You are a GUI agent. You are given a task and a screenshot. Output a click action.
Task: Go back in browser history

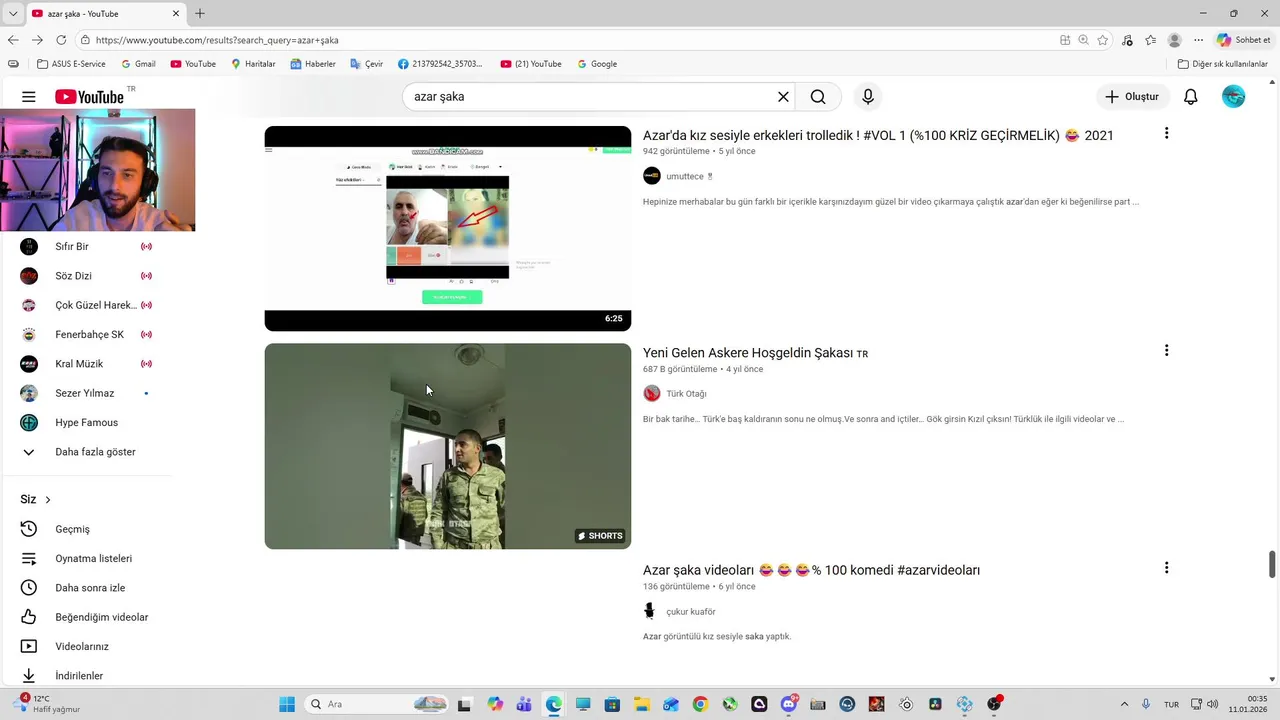[x=13, y=40]
